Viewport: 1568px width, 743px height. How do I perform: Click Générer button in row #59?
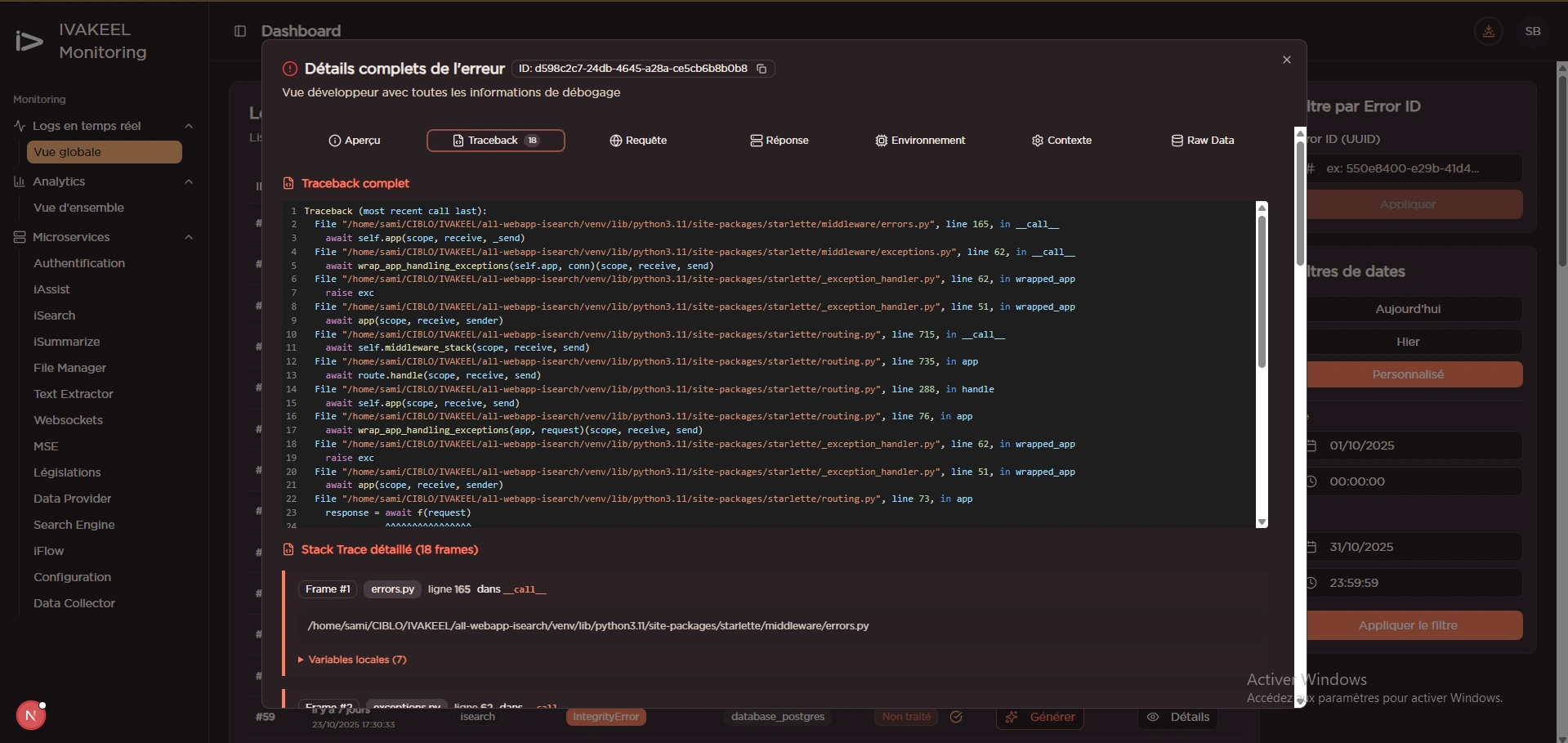coord(1040,717)
